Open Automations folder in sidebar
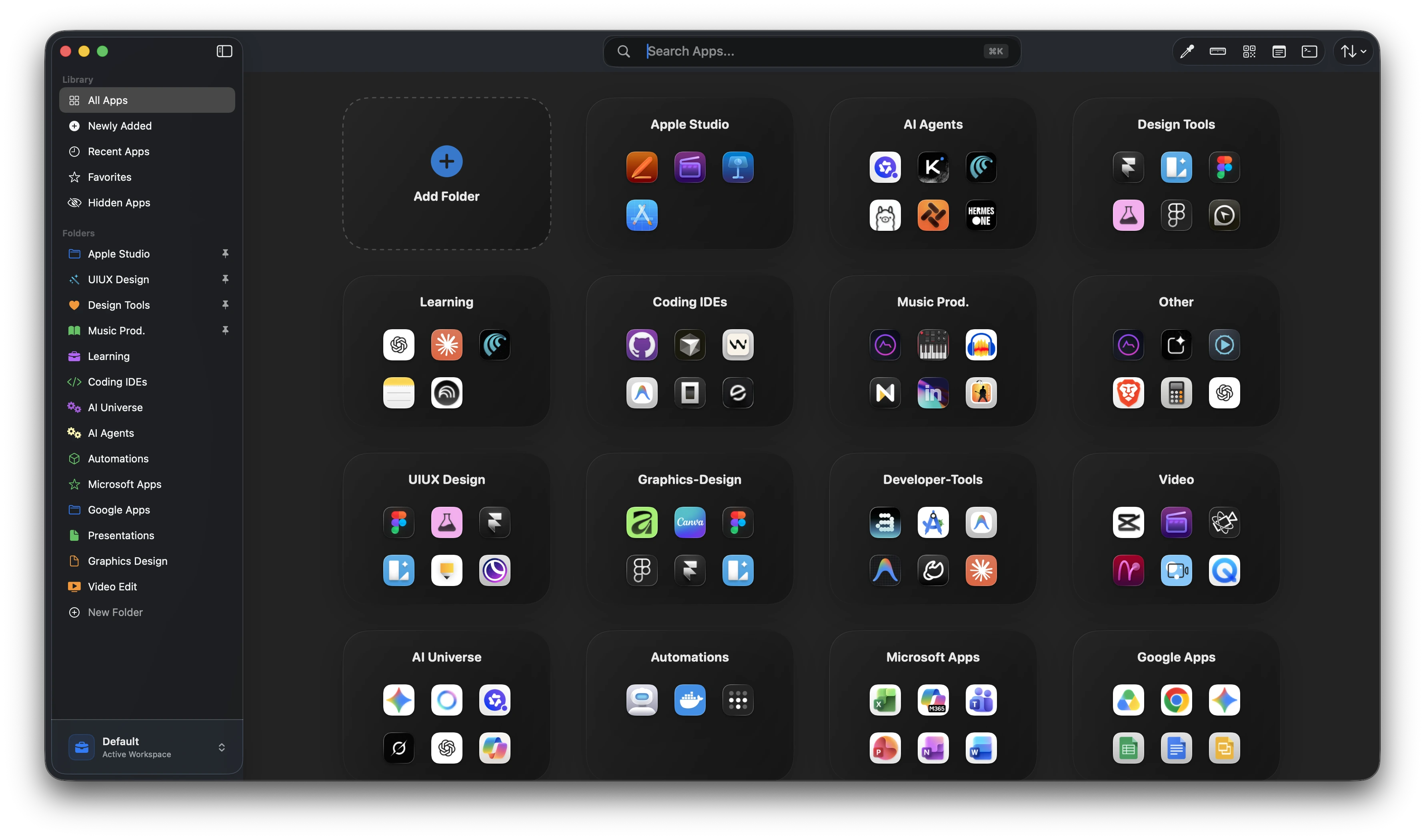Image resolution: width=1425 pixels, height=840 pixels. (x=147, y=458)
